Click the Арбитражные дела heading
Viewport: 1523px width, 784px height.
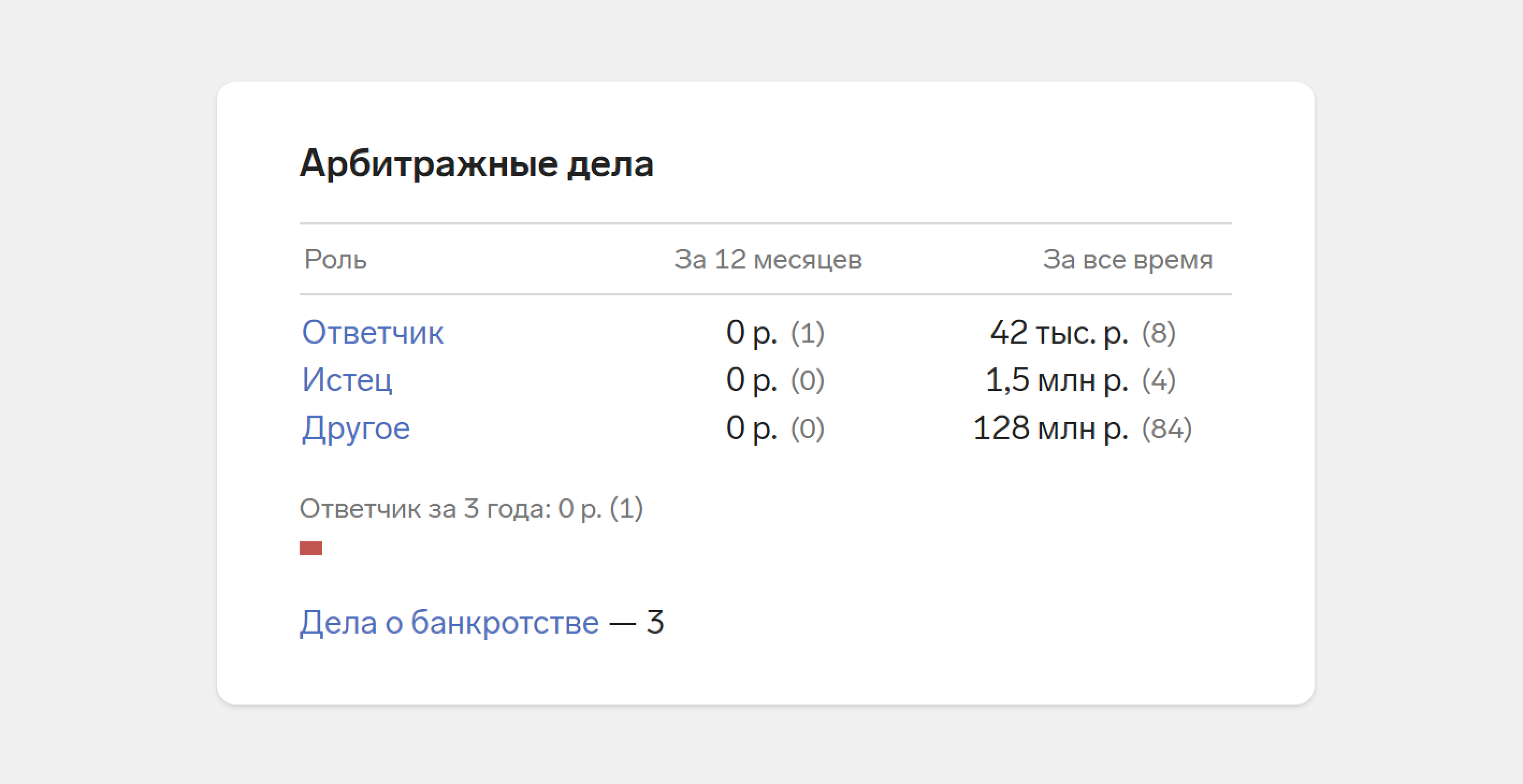click(x=476, y=163)
